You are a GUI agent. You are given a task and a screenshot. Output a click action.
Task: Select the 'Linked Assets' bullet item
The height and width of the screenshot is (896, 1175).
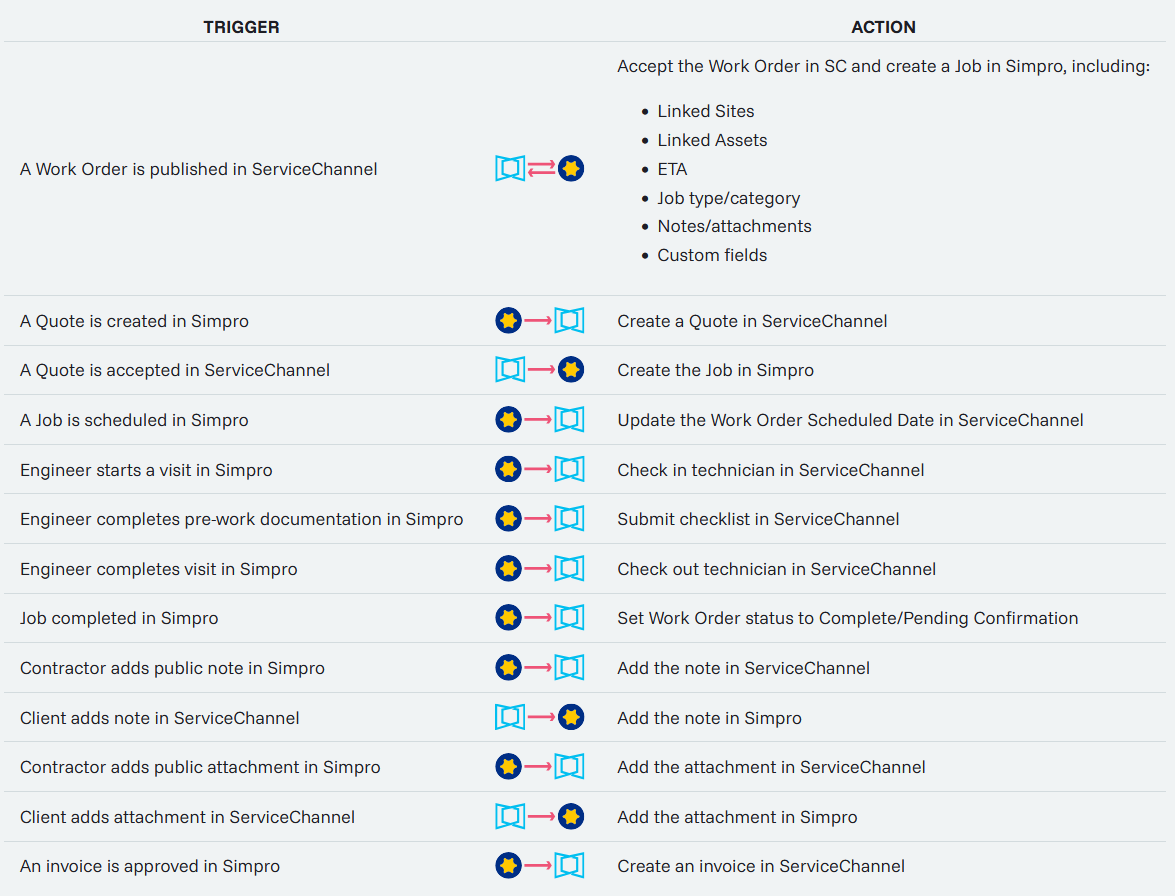tap(712, 140)
